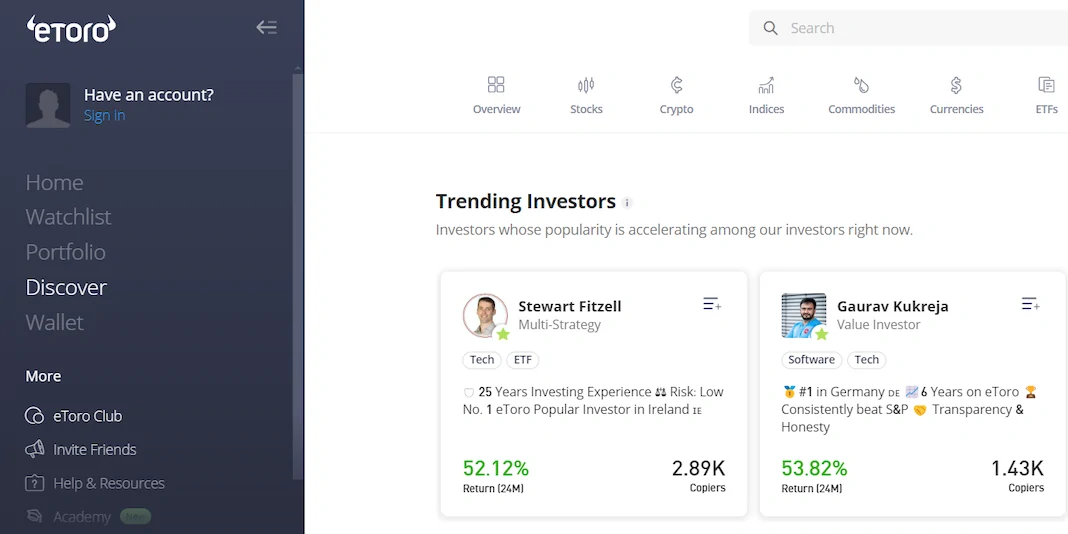
Task: Switch to the ETFs tab
Action: (x=1046, y=96)
